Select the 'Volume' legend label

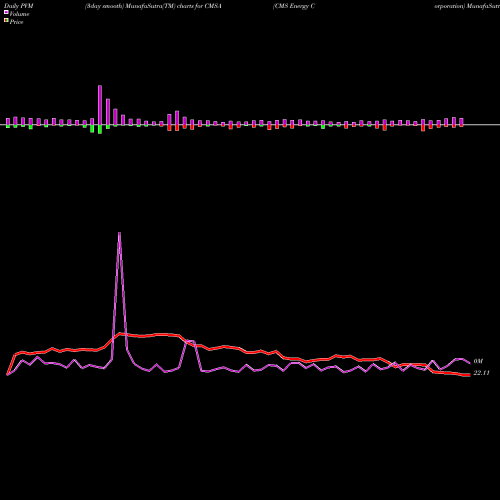pyautogui.click(x=19, y=14)
